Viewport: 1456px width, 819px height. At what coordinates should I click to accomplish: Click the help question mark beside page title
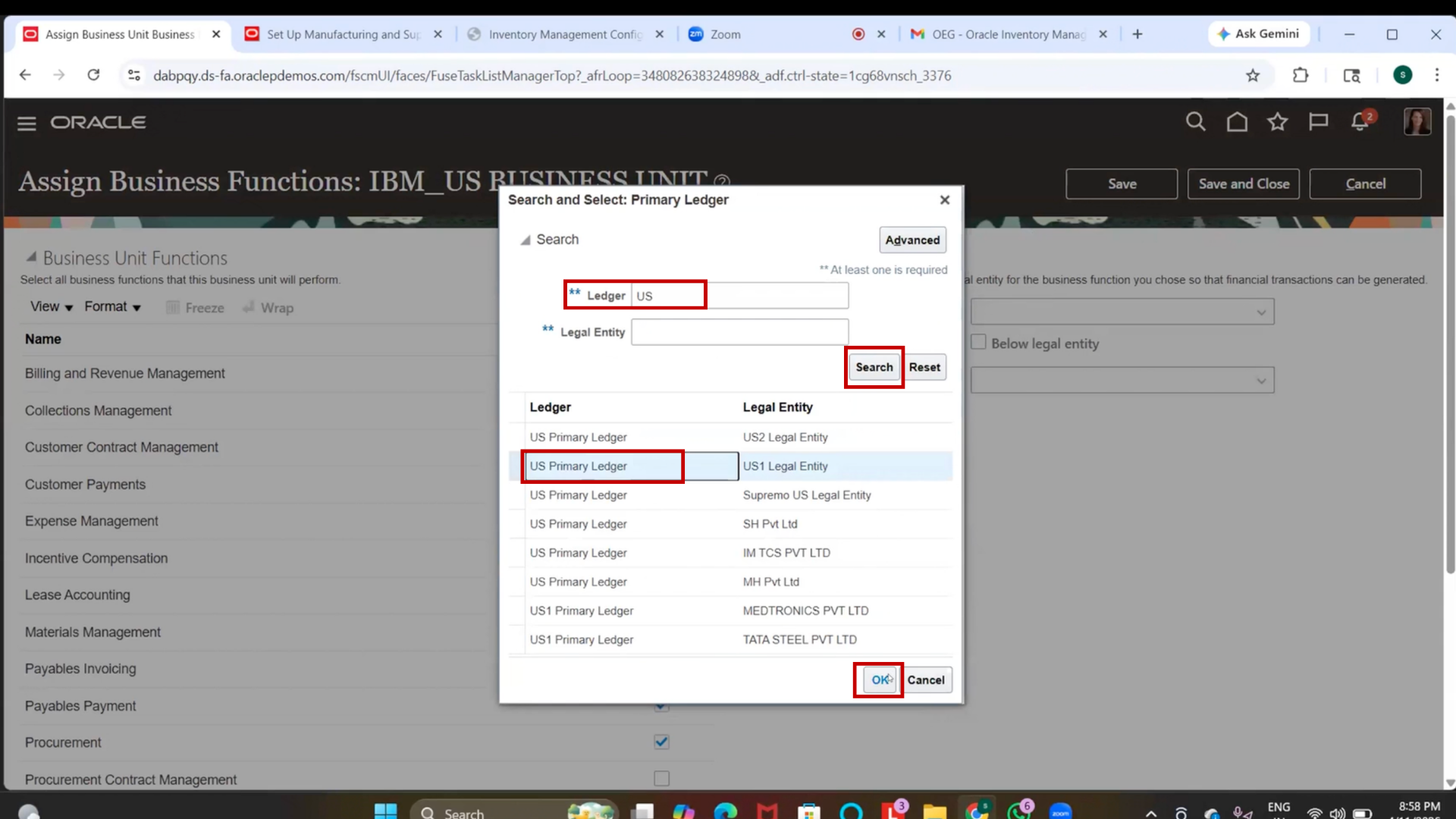coord(722,181)
